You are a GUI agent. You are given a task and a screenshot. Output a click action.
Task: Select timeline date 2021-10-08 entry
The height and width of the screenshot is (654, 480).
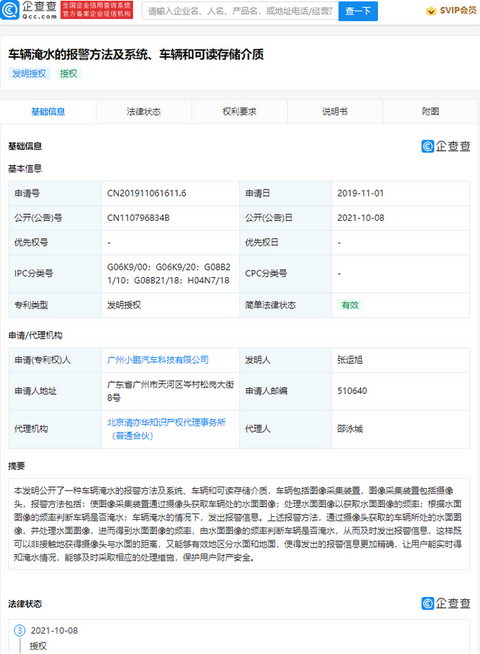[x=54, y=631]
